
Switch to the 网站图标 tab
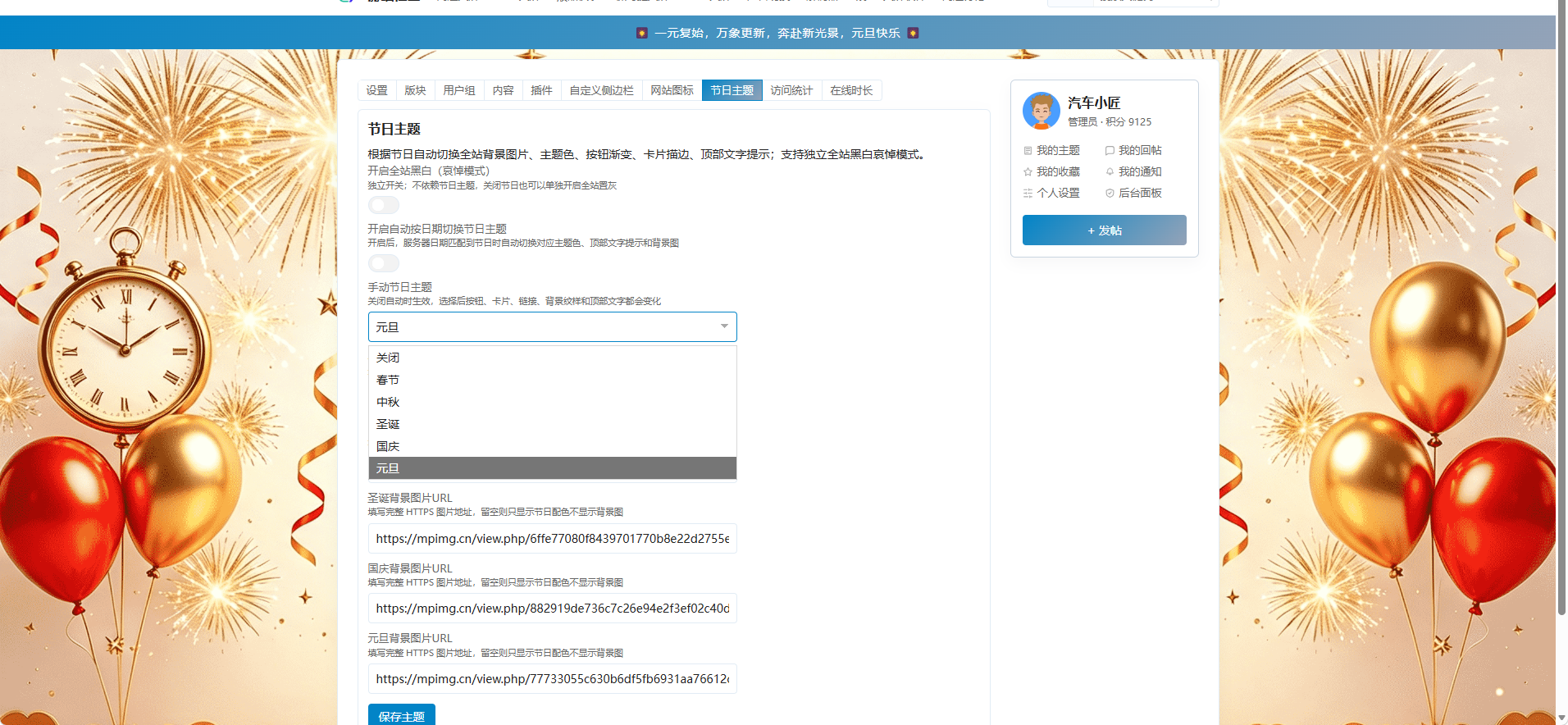click(672, 90)
